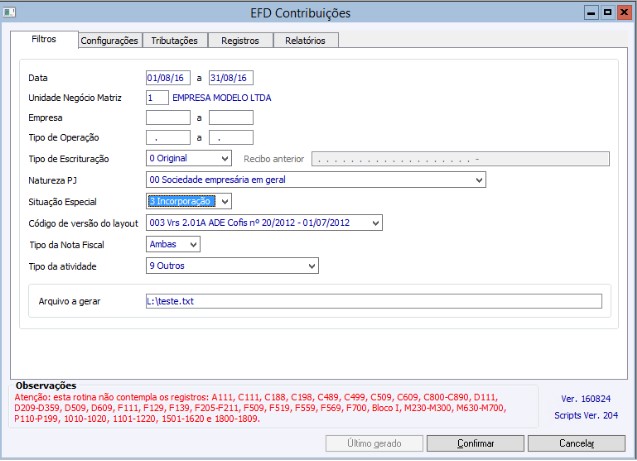This screenshot has height=461, width=637.
Task: Click the Tipo da atividade label
Action: point(62,267)
